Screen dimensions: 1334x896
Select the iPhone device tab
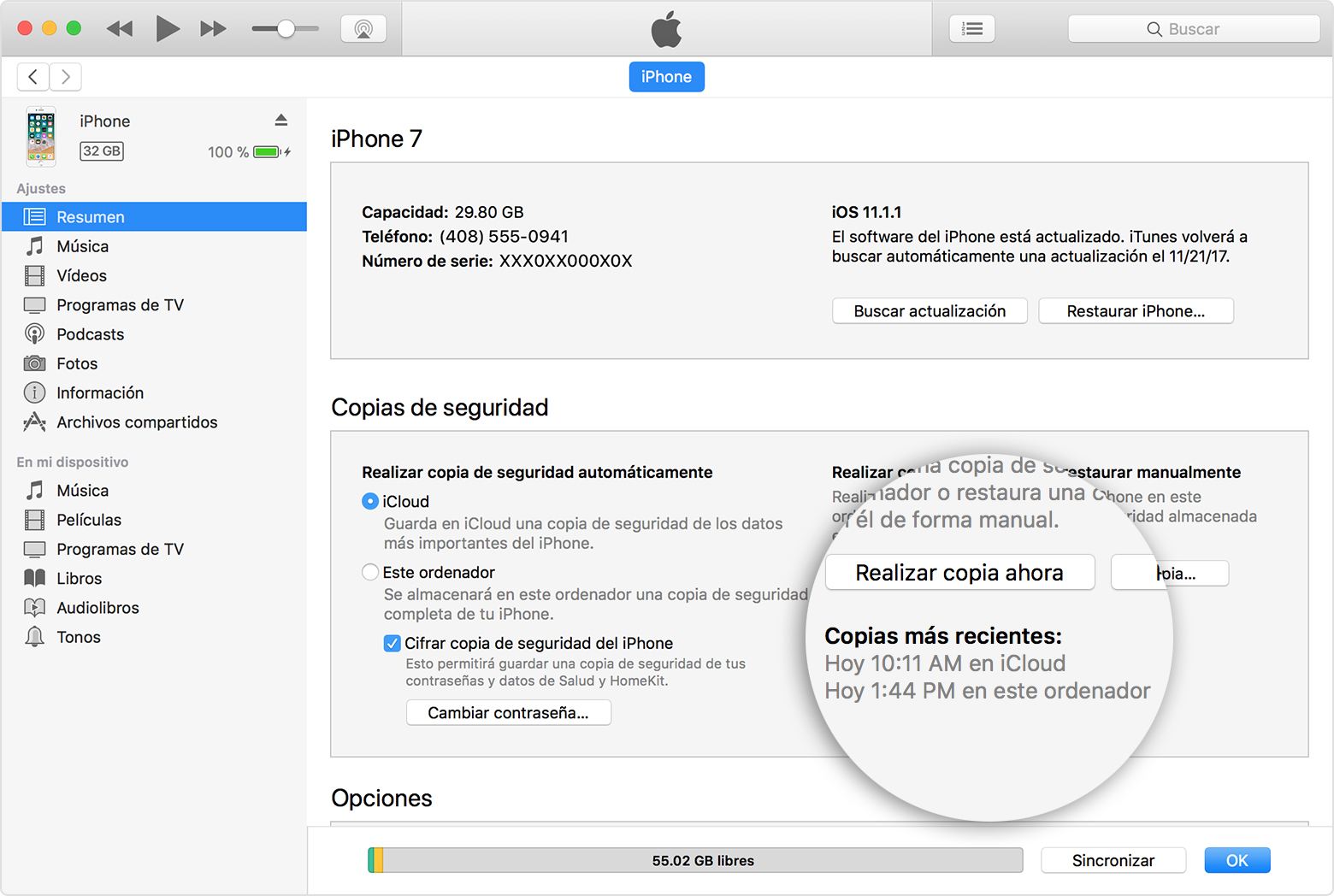(667, 77)
